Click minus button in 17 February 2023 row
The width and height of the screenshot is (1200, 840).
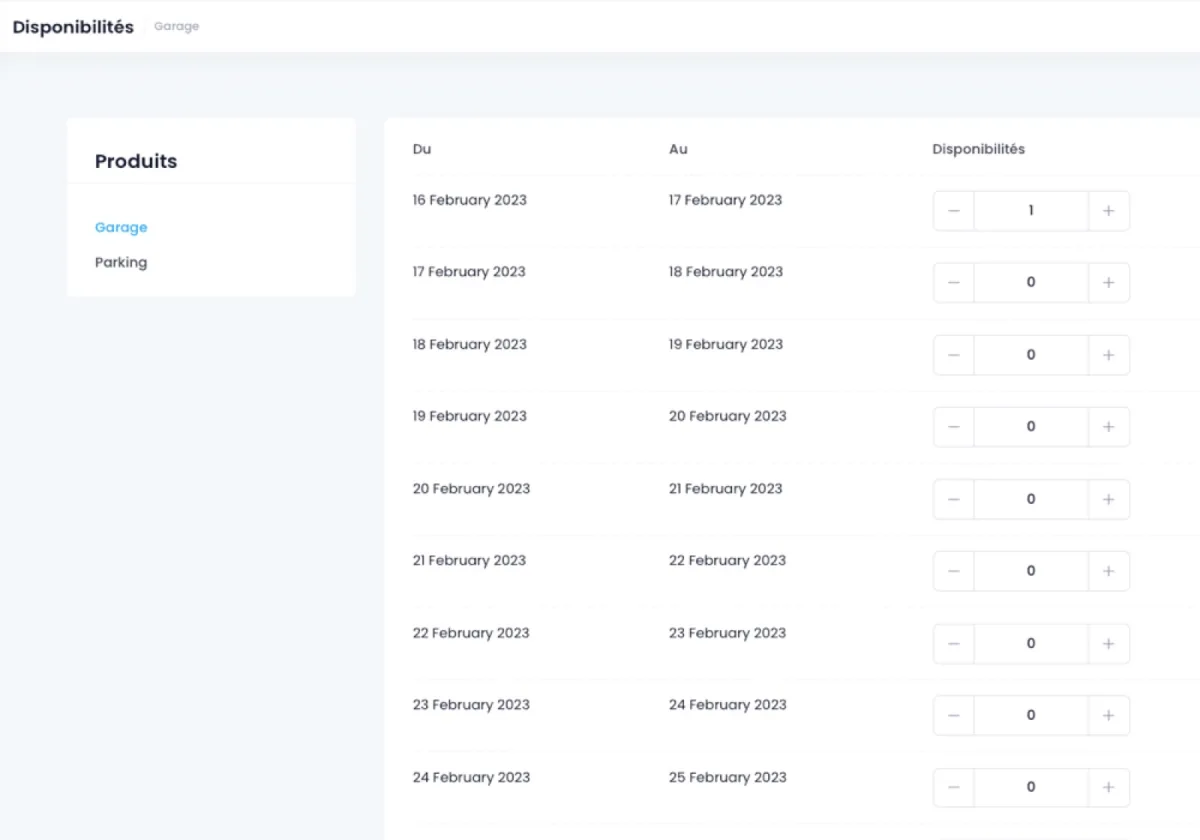[x=954, y=283]
